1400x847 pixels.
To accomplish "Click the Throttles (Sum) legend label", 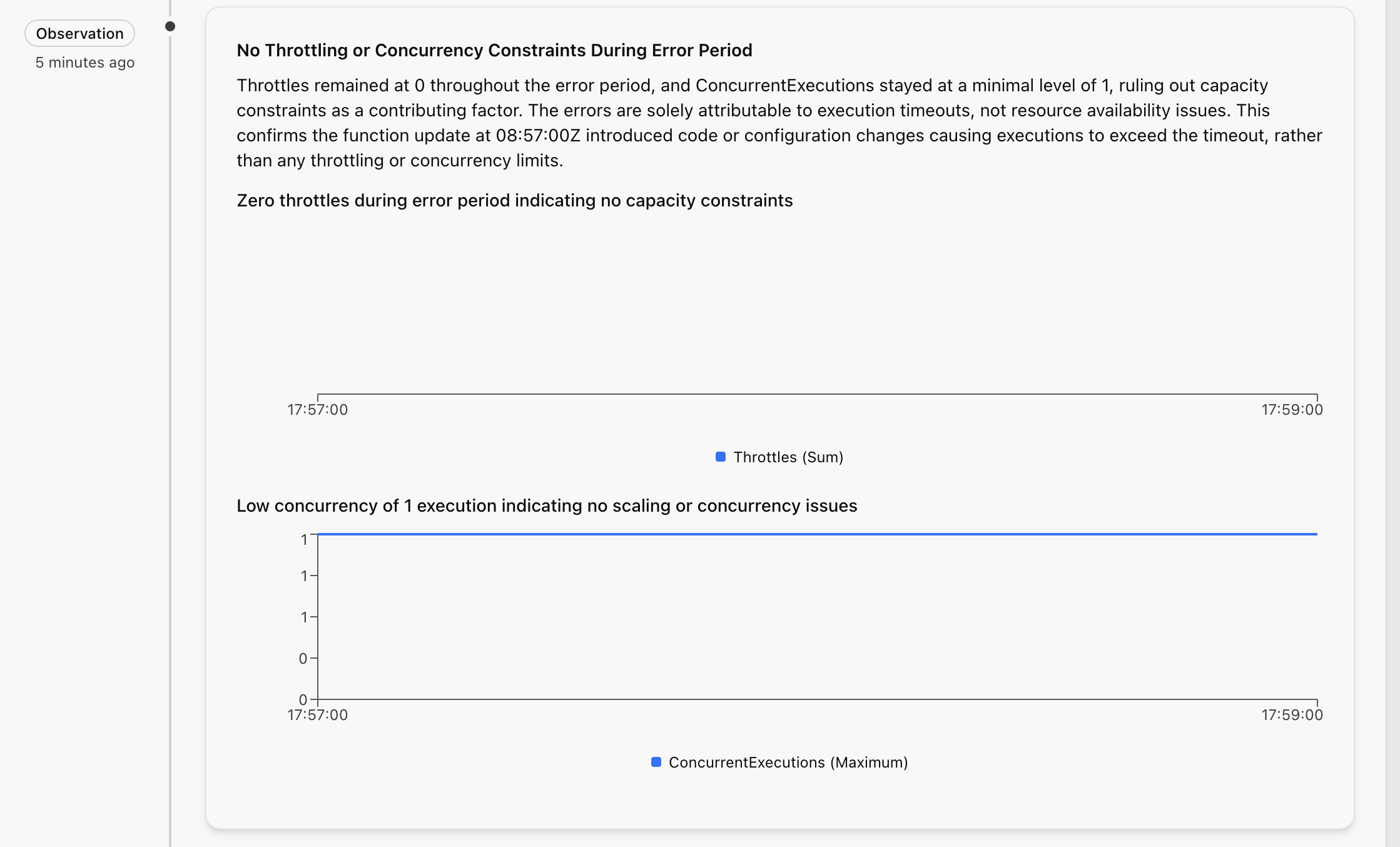I will coord(788,457).
